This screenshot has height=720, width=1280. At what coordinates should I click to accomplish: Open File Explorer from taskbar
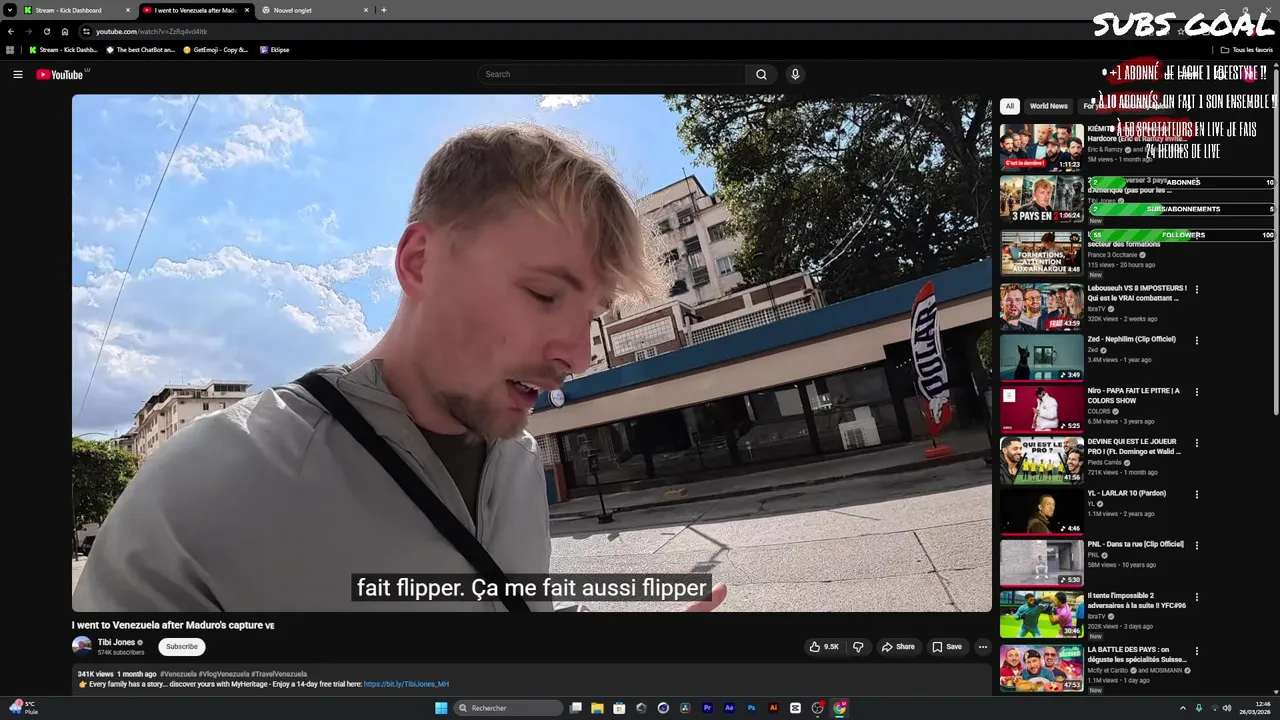point(597,708)
